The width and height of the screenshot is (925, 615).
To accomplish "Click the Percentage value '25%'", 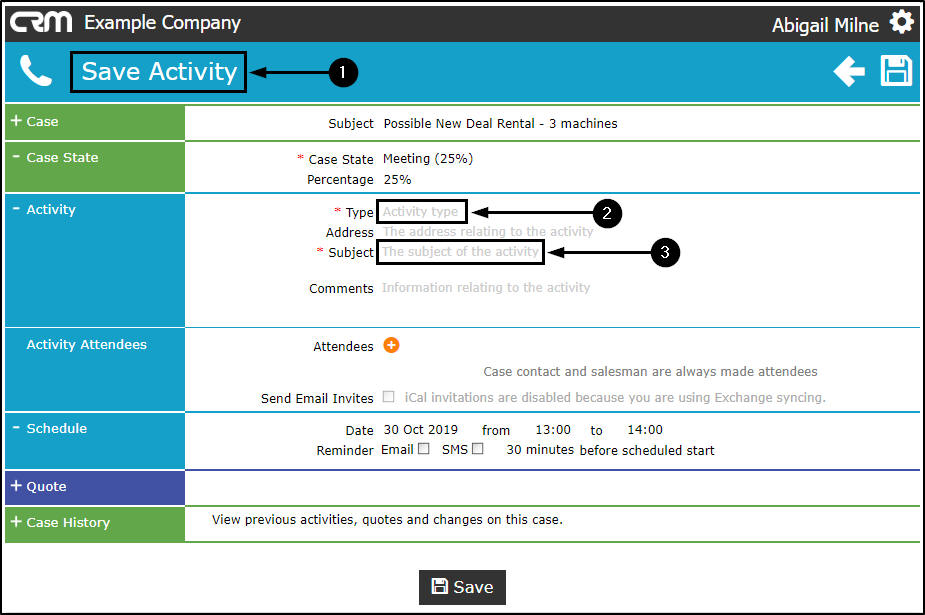I will coord(397,179).
